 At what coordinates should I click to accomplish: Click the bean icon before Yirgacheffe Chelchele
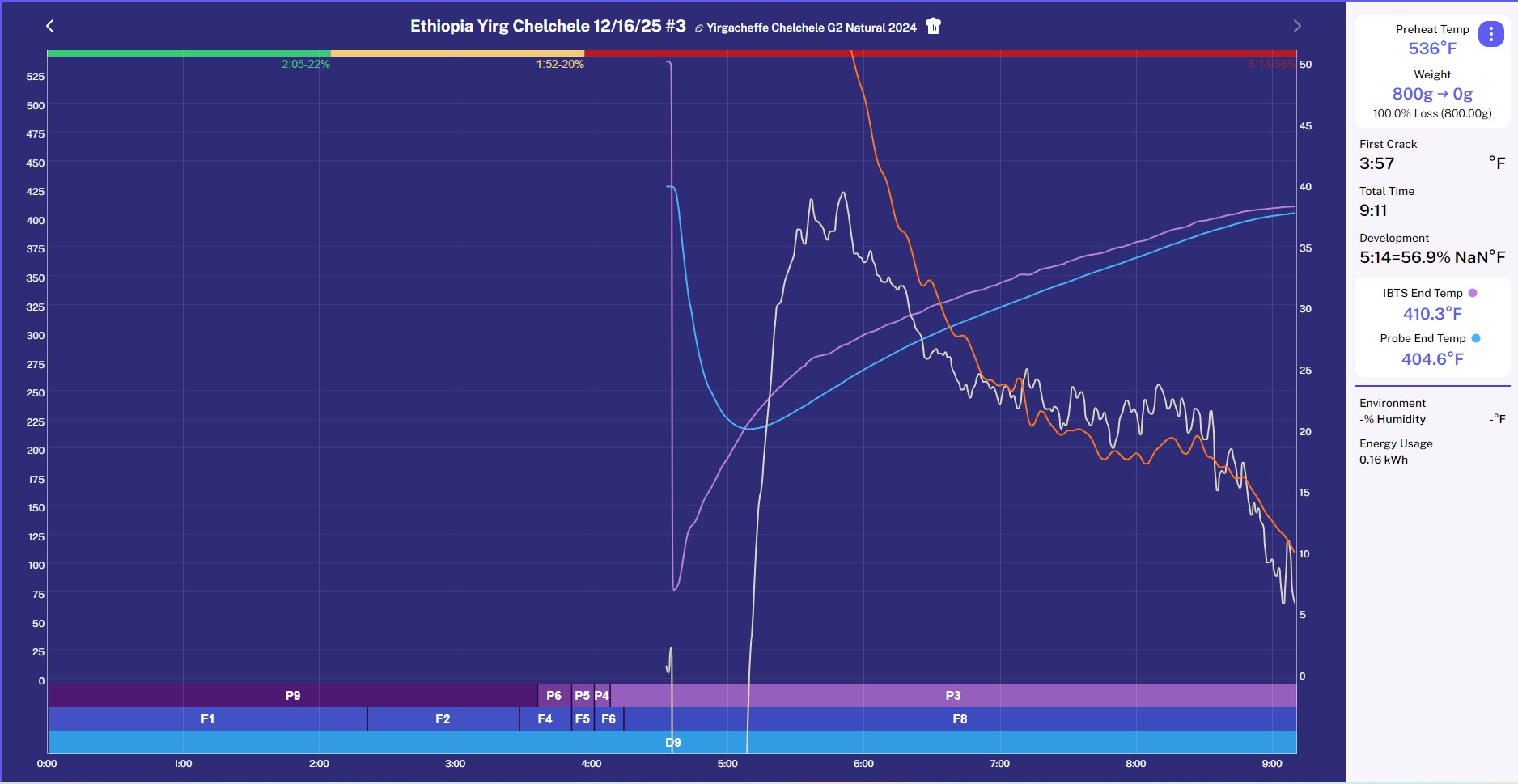[699, 28]
